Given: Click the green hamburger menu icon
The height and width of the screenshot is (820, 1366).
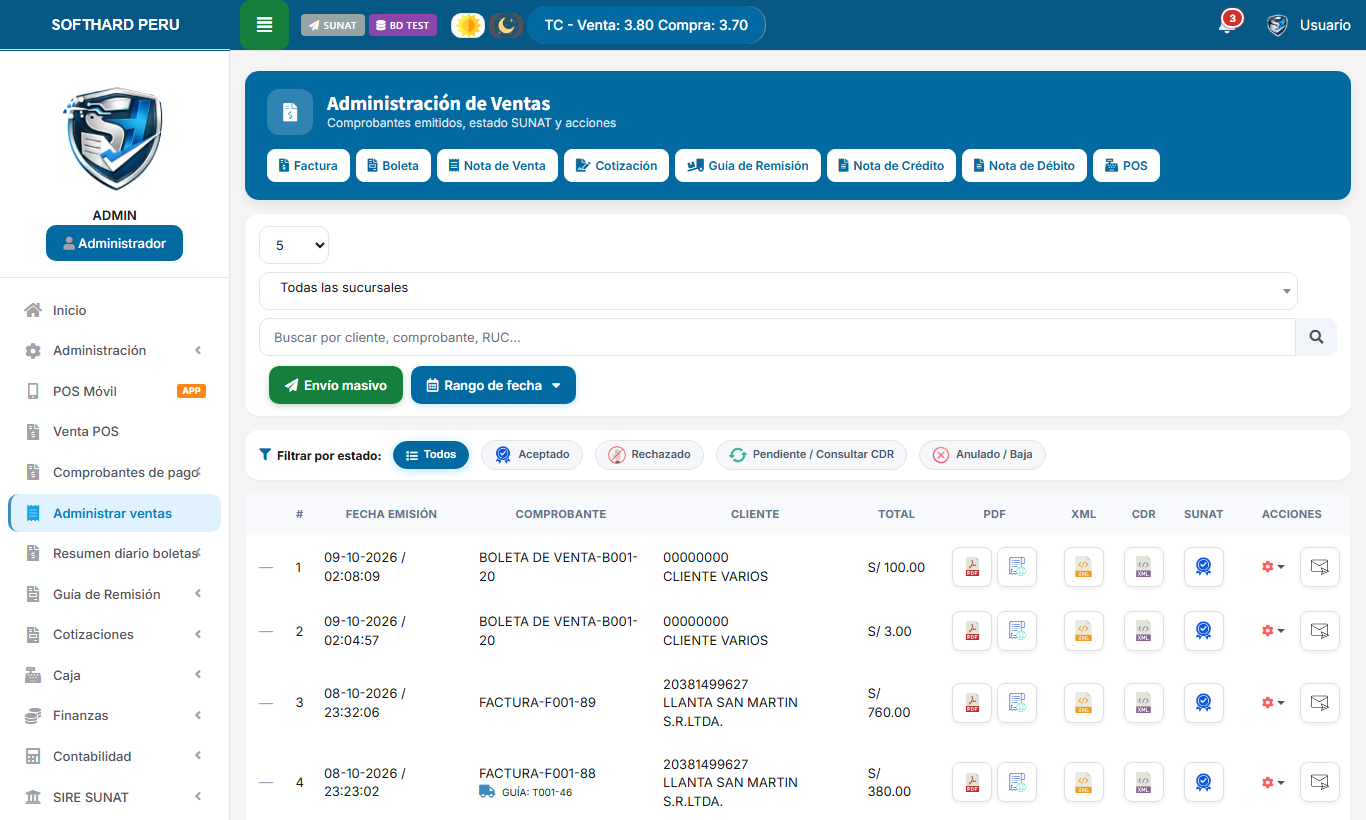Looking at the screenshot, I should tap(265, 25).
